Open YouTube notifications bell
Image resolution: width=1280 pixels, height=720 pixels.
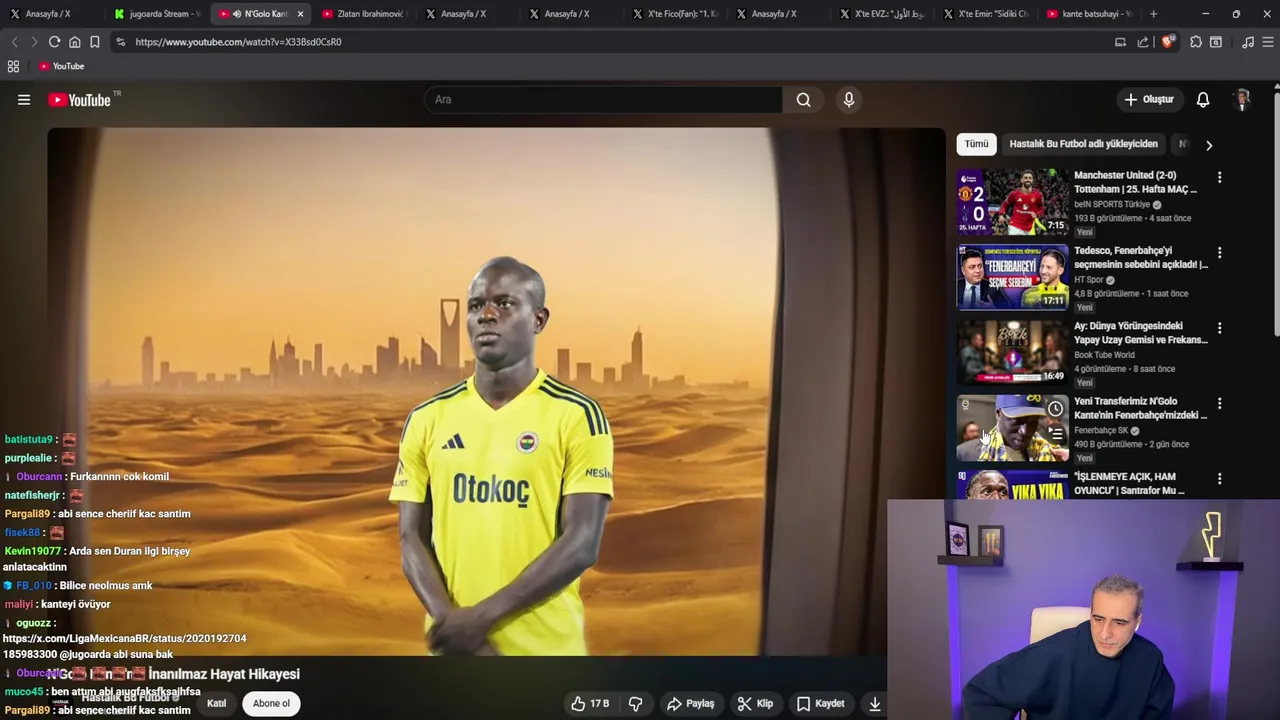[1203, 100]
